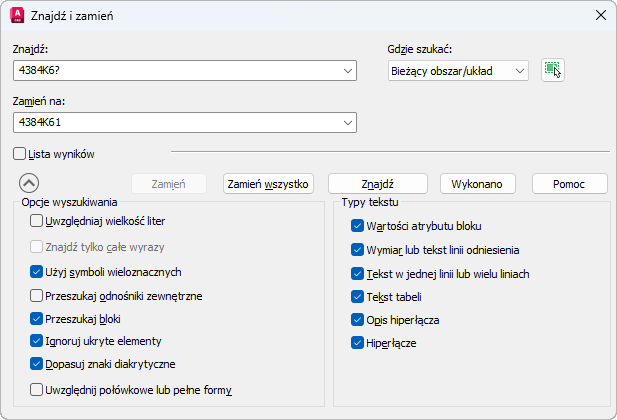Enable Uwzględniaj wielkość liter option

click(x=37, y=220)
